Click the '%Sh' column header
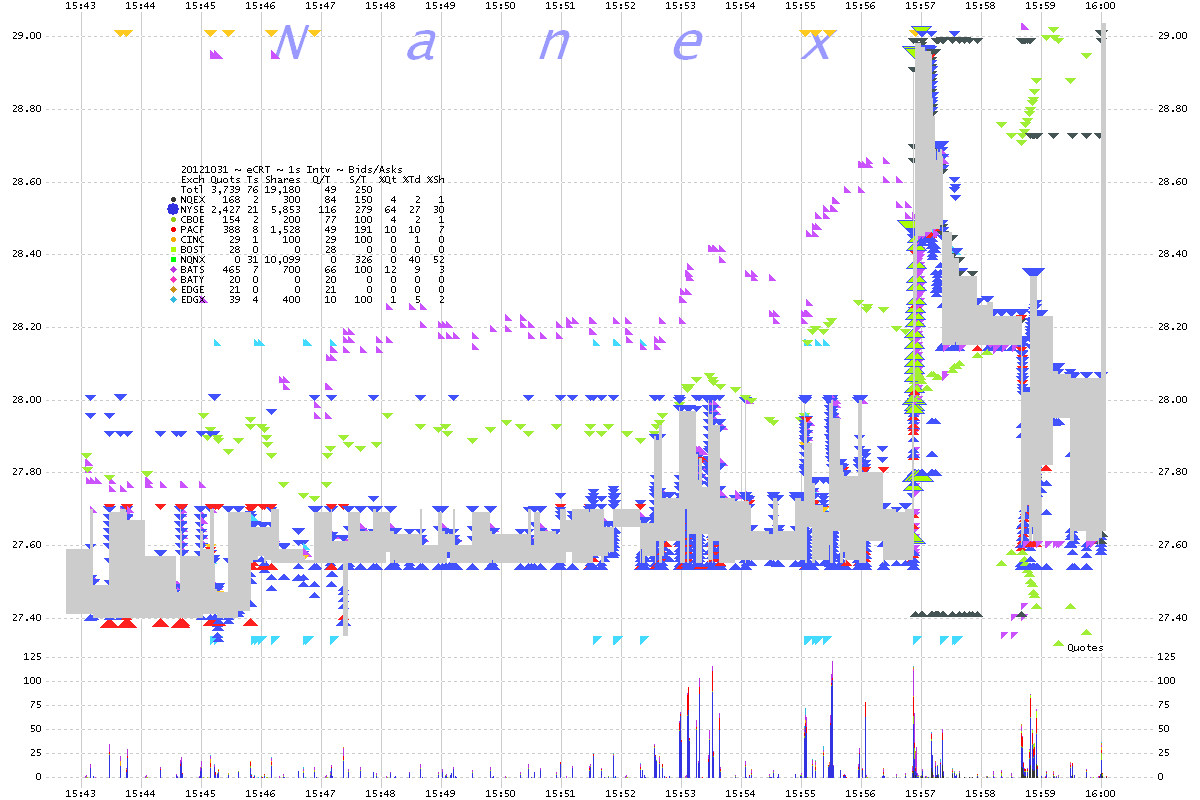 coord(436,180)
